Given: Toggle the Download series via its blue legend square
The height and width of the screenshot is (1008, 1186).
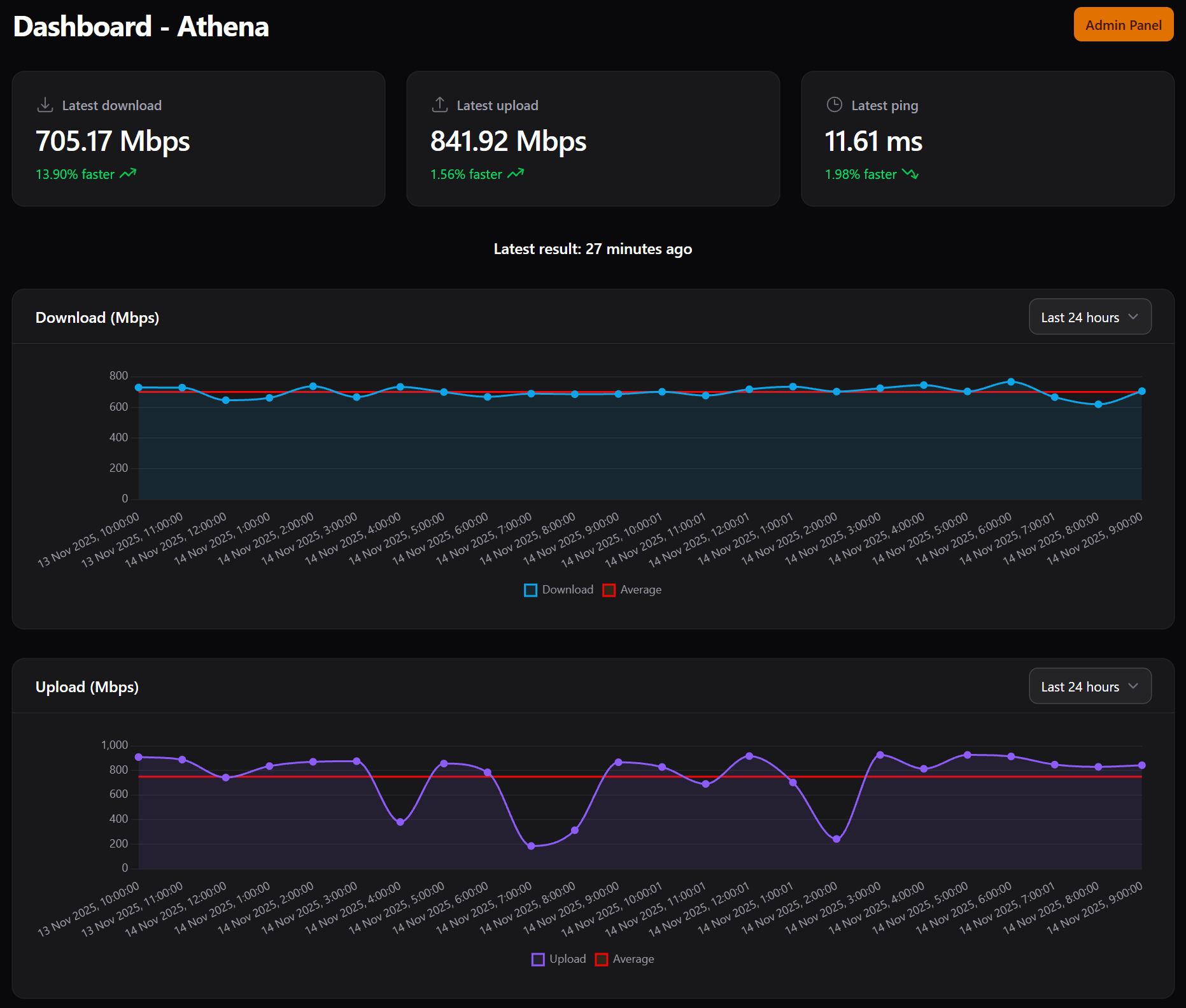Looking at the screenshot, I should [530, 590].
